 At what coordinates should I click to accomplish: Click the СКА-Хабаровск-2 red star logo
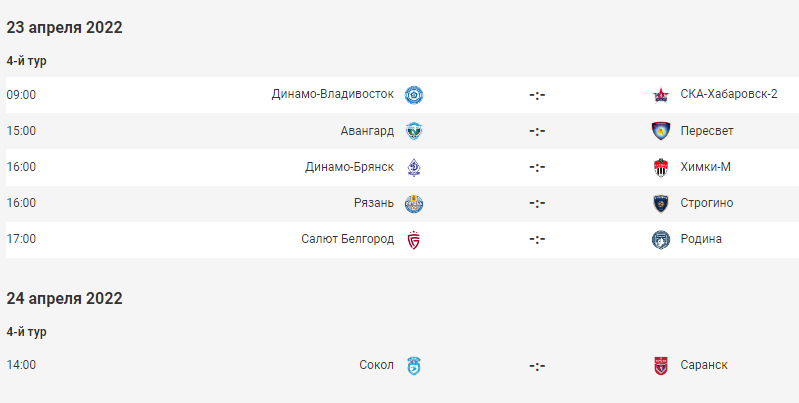tap(661, 95)
